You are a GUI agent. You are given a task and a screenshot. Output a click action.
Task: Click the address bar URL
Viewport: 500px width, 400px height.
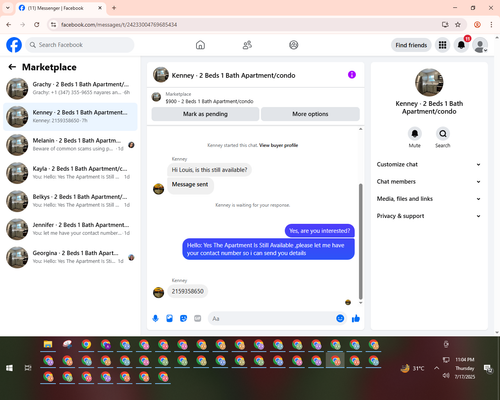(x=119, y=25)
